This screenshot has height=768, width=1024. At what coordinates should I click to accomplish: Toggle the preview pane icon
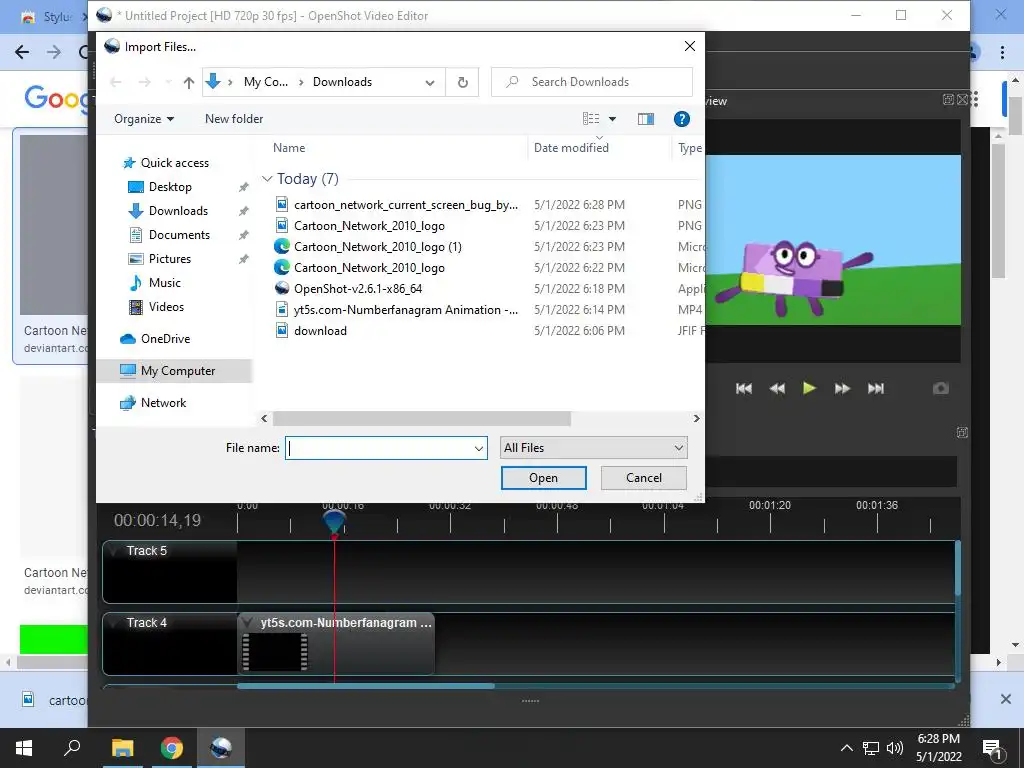click(x=645, y=119)
